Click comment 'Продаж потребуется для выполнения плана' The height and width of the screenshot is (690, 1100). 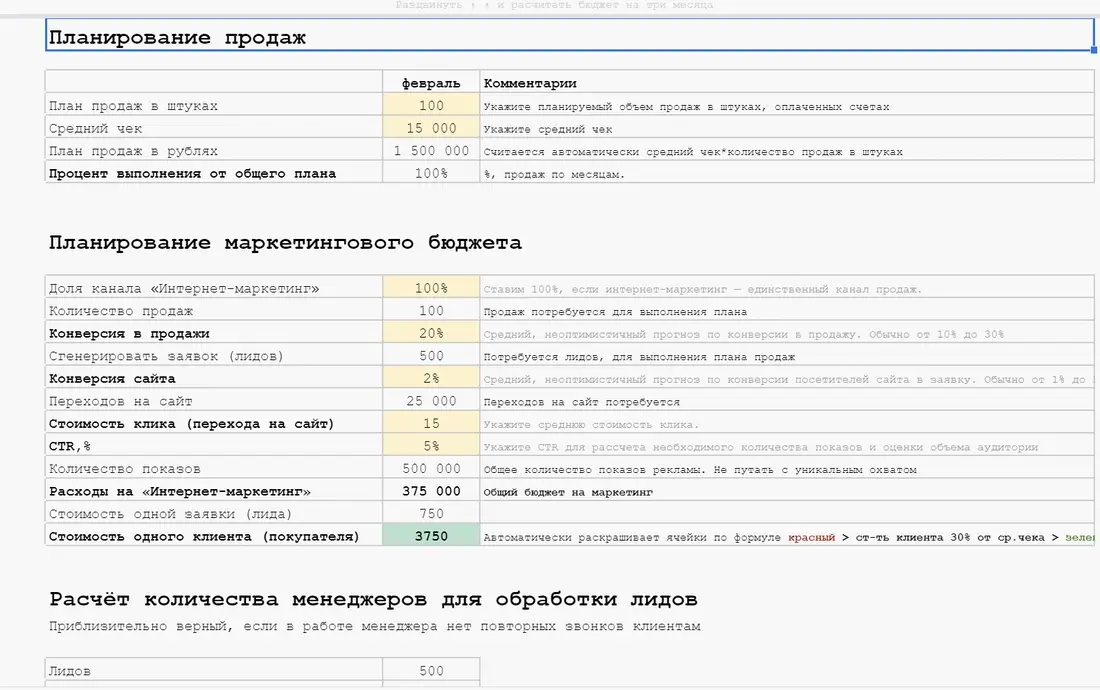point(615,311)
